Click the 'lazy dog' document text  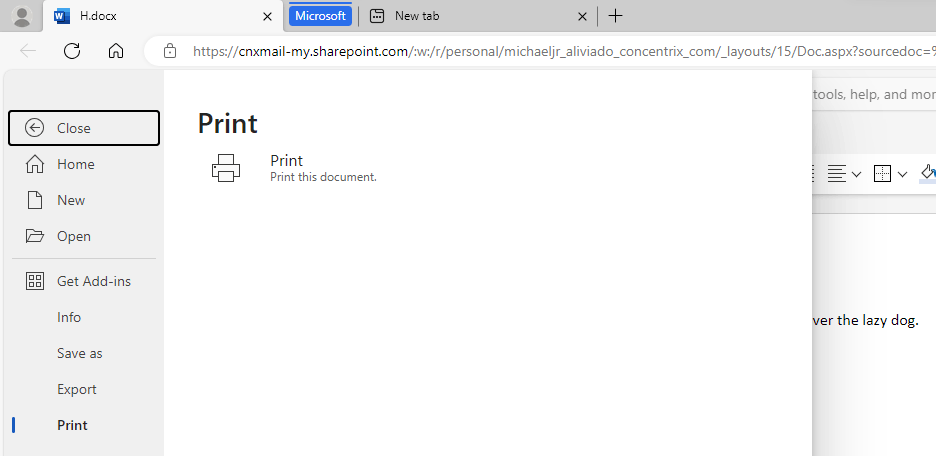889,321
